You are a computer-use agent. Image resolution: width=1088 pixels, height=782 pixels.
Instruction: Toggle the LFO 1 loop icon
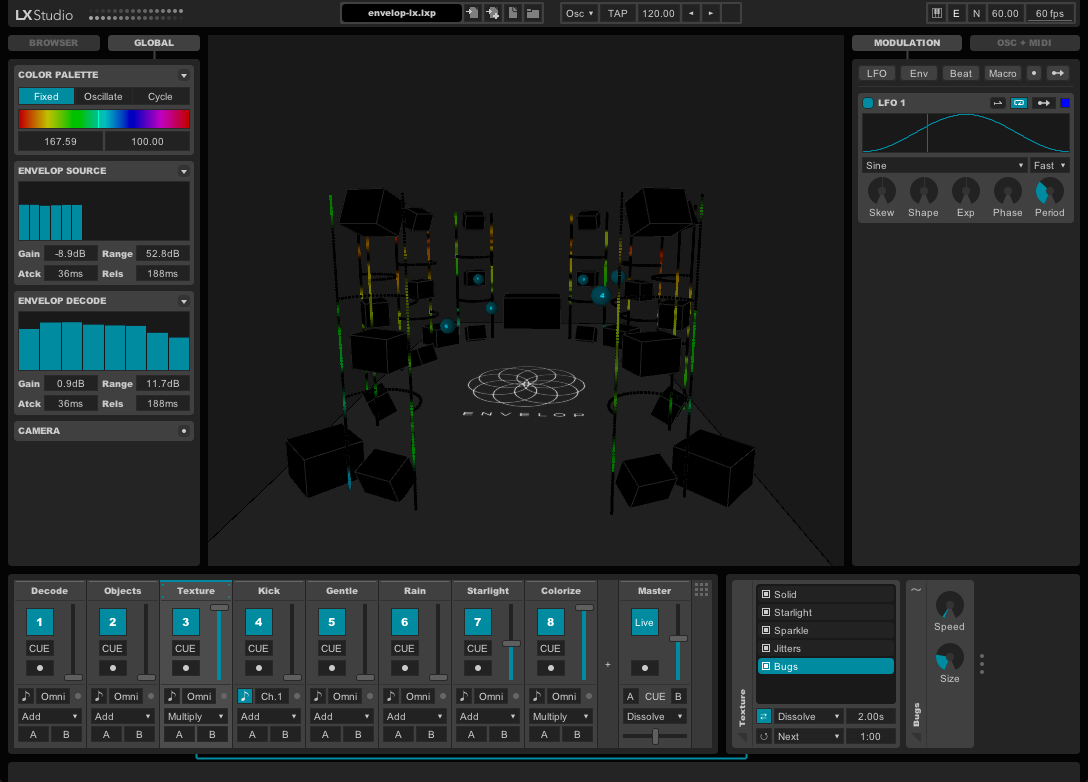(1019, 103)
